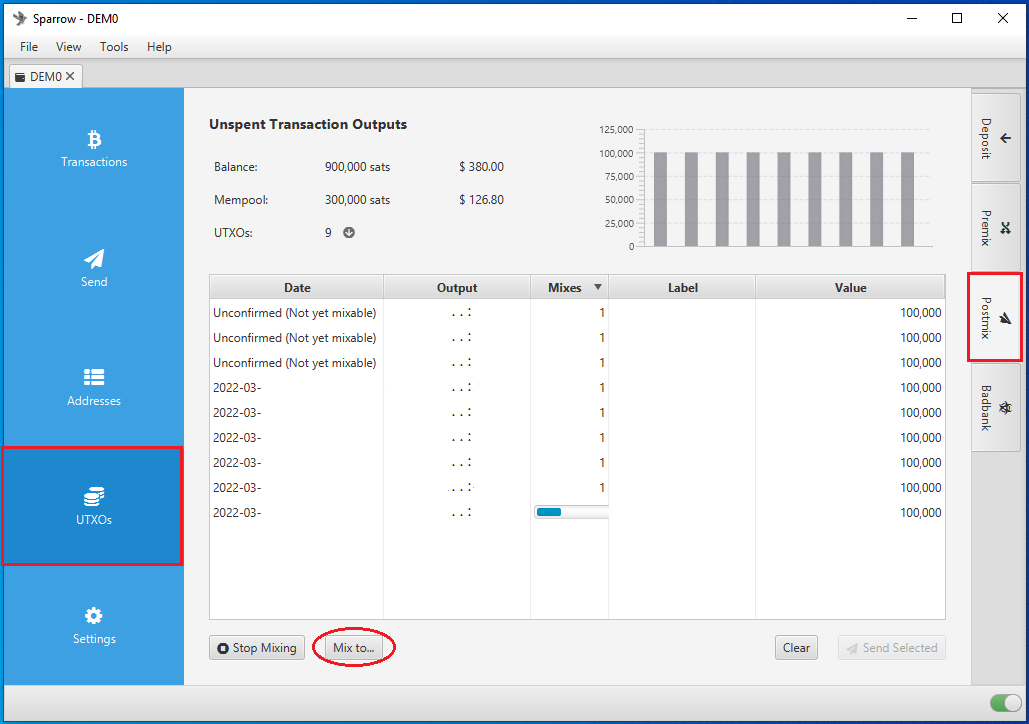Open the File menu
This screenshot has width=1029, height=724.
29,47
